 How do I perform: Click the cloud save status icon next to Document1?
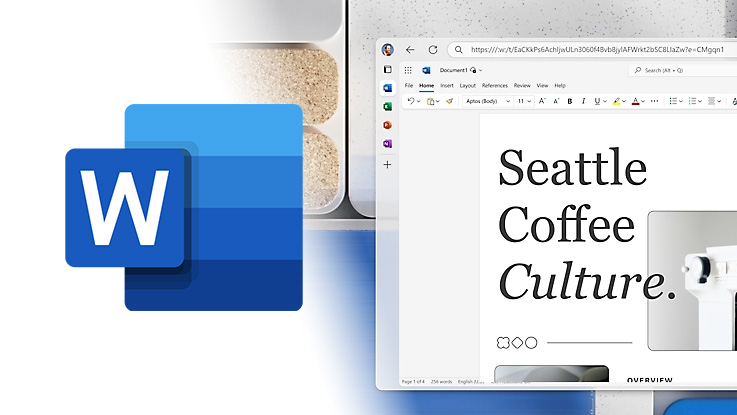pyautogui.click(x=473, y=70)
